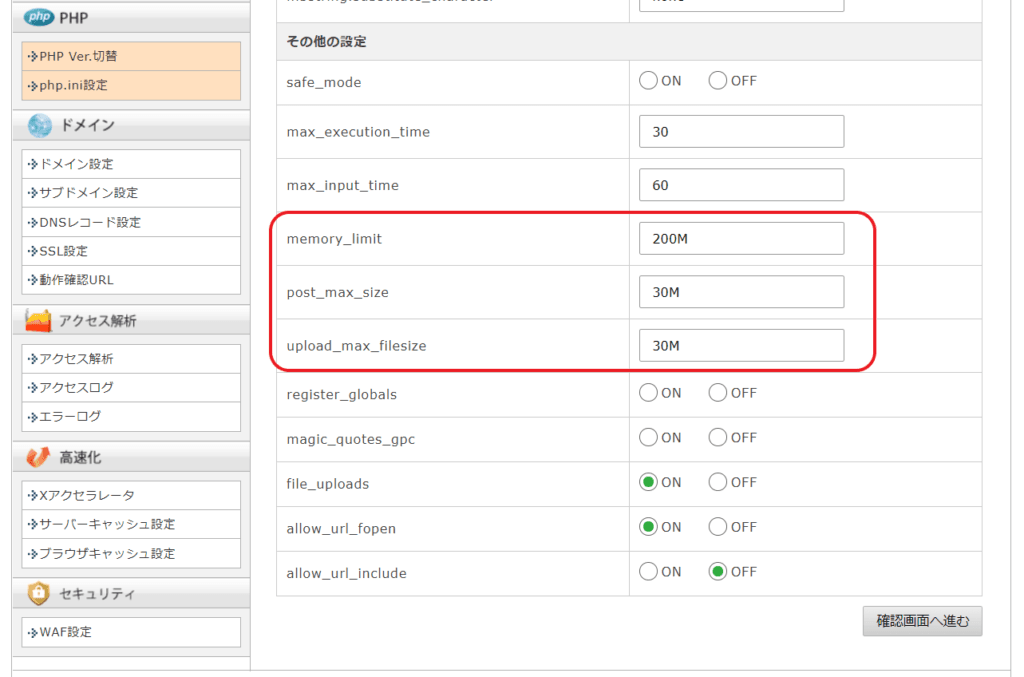
Task: Set safe_mode to ON
Action: (x=648, y=80)
